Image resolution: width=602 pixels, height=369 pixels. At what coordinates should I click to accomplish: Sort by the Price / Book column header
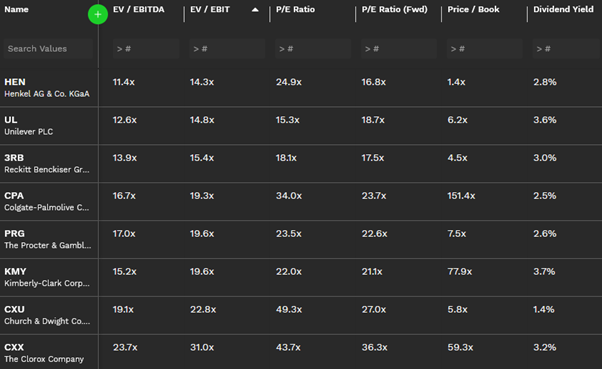[473, 9]
